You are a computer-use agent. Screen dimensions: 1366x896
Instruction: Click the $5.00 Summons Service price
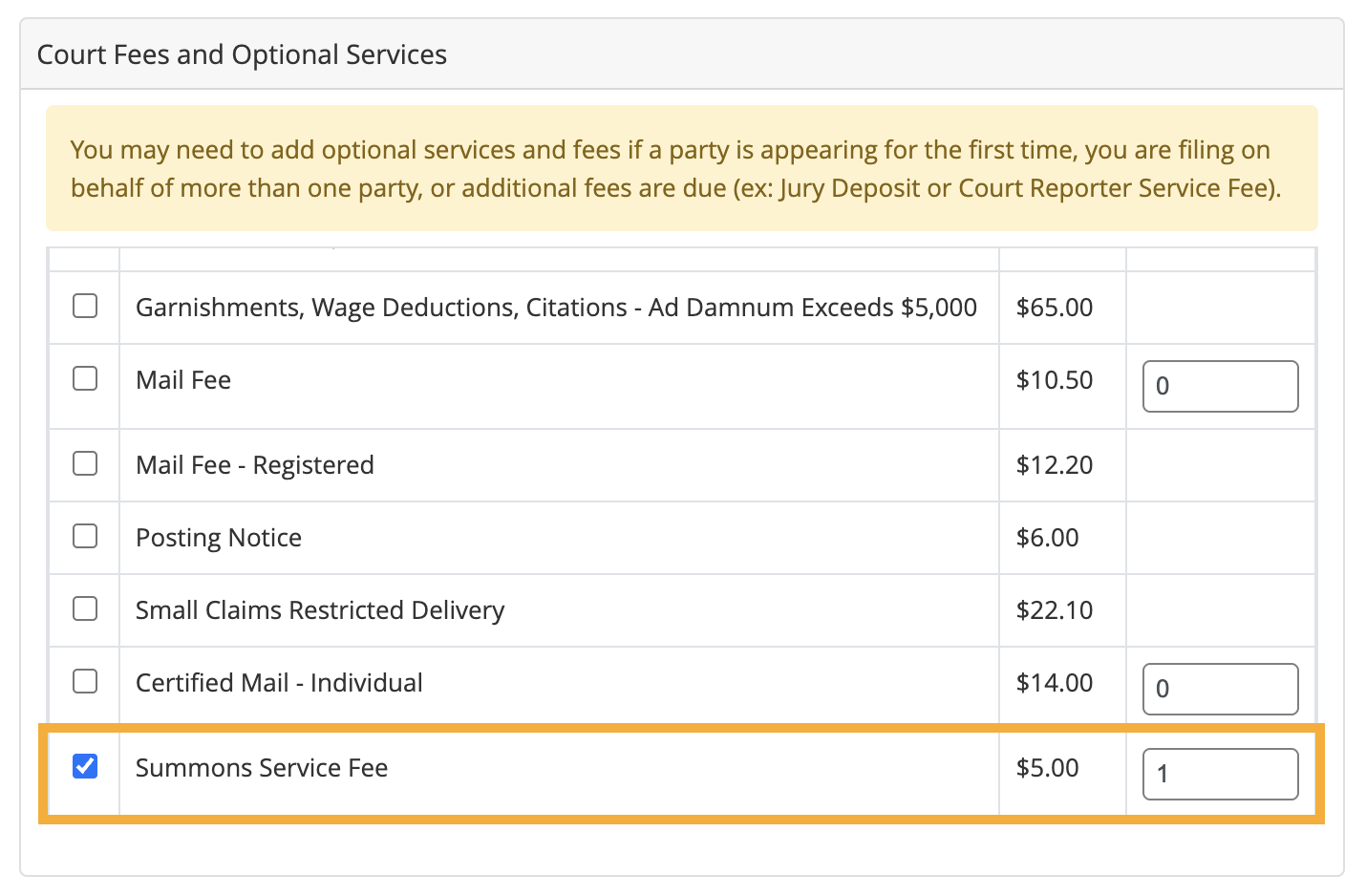click(1048, 768)
